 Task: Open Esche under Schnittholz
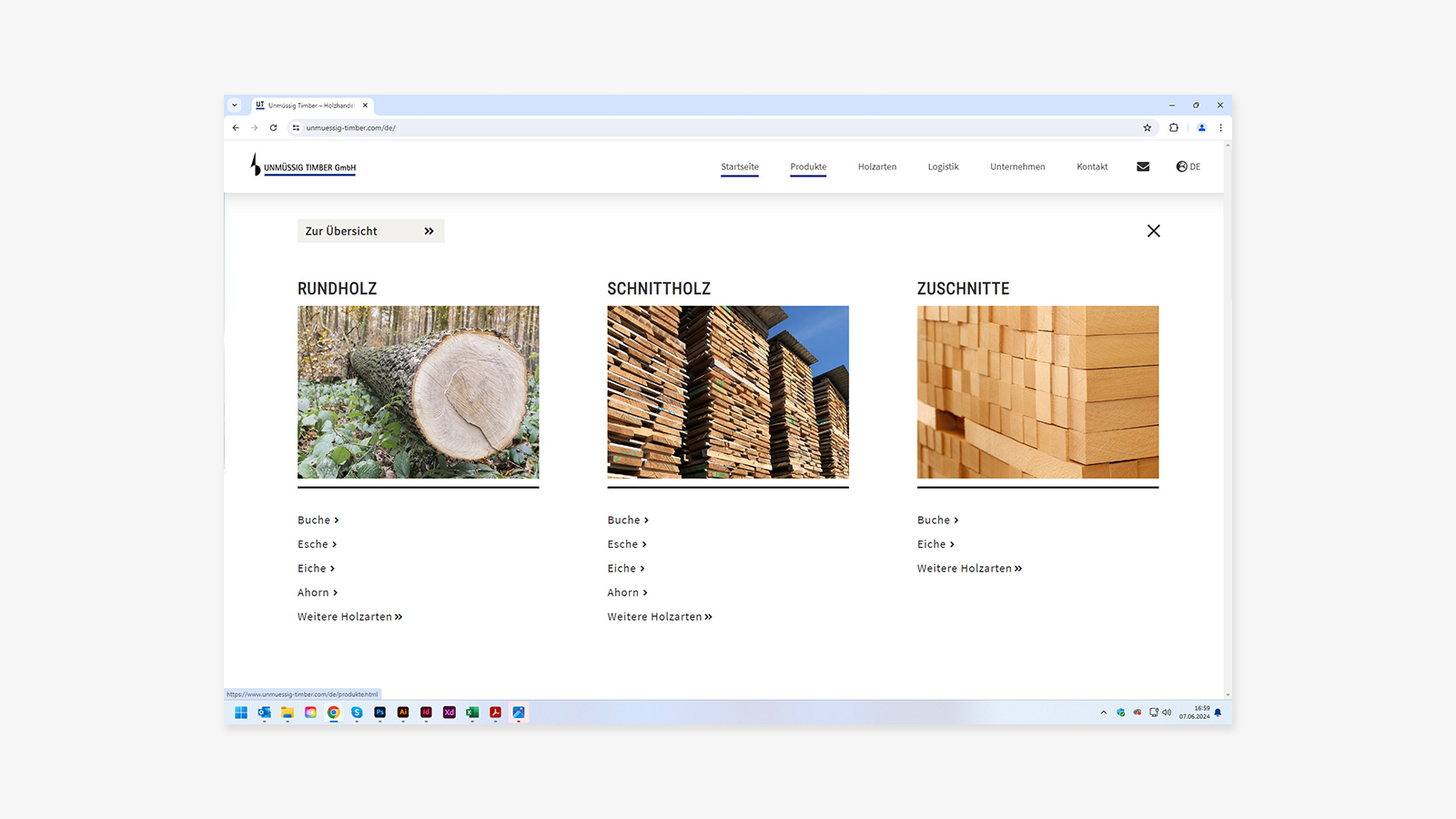pos(627,544)
